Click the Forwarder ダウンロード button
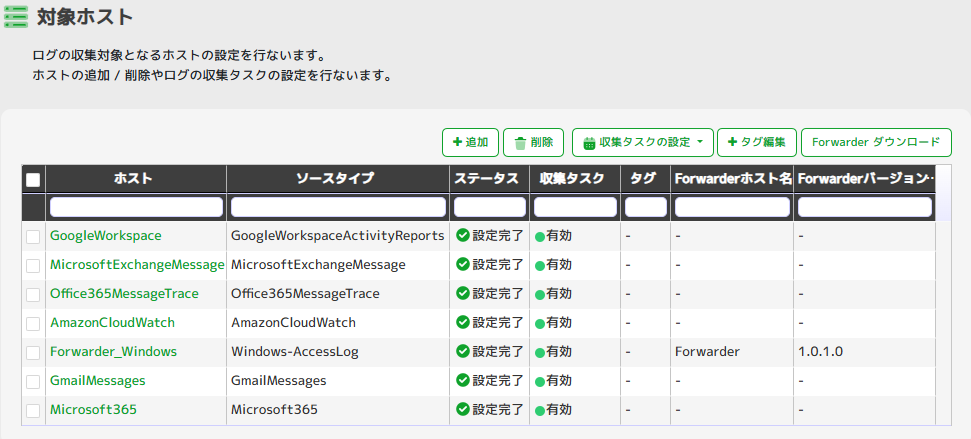The width and height of the screenshot is (971, 439). coord(876,142)
